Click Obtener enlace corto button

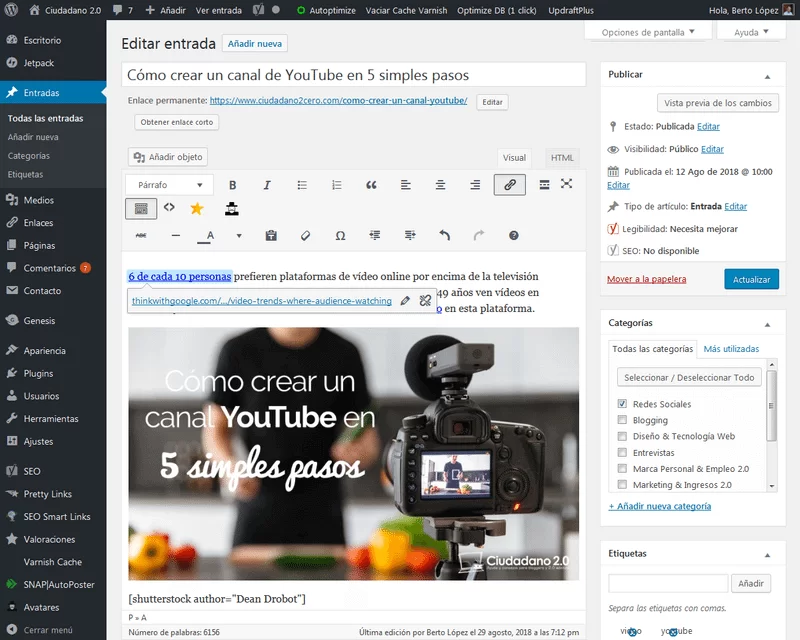click(177, 122)
